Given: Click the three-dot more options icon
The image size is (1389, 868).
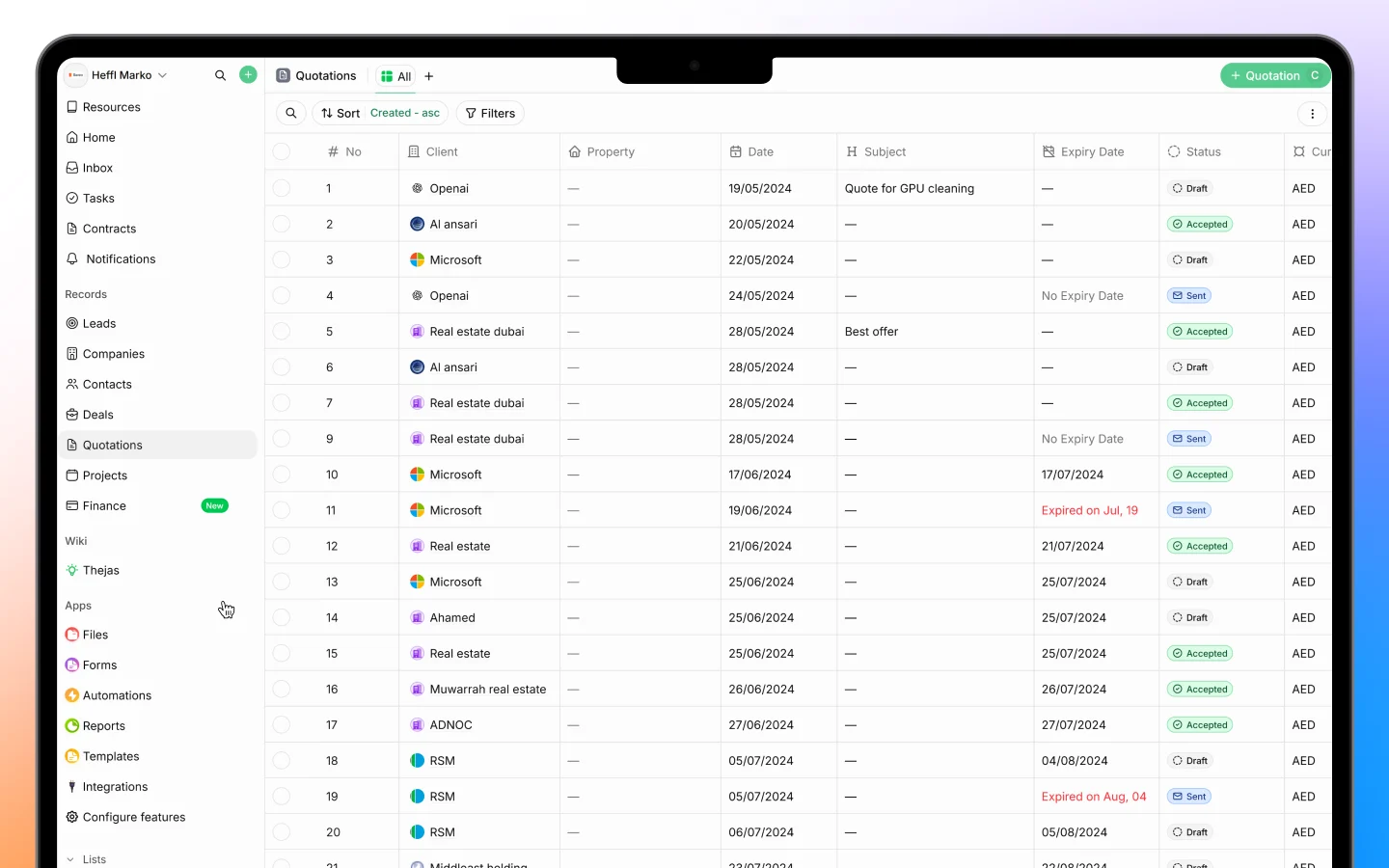Looking at the screenshot, I should 1312,114.
